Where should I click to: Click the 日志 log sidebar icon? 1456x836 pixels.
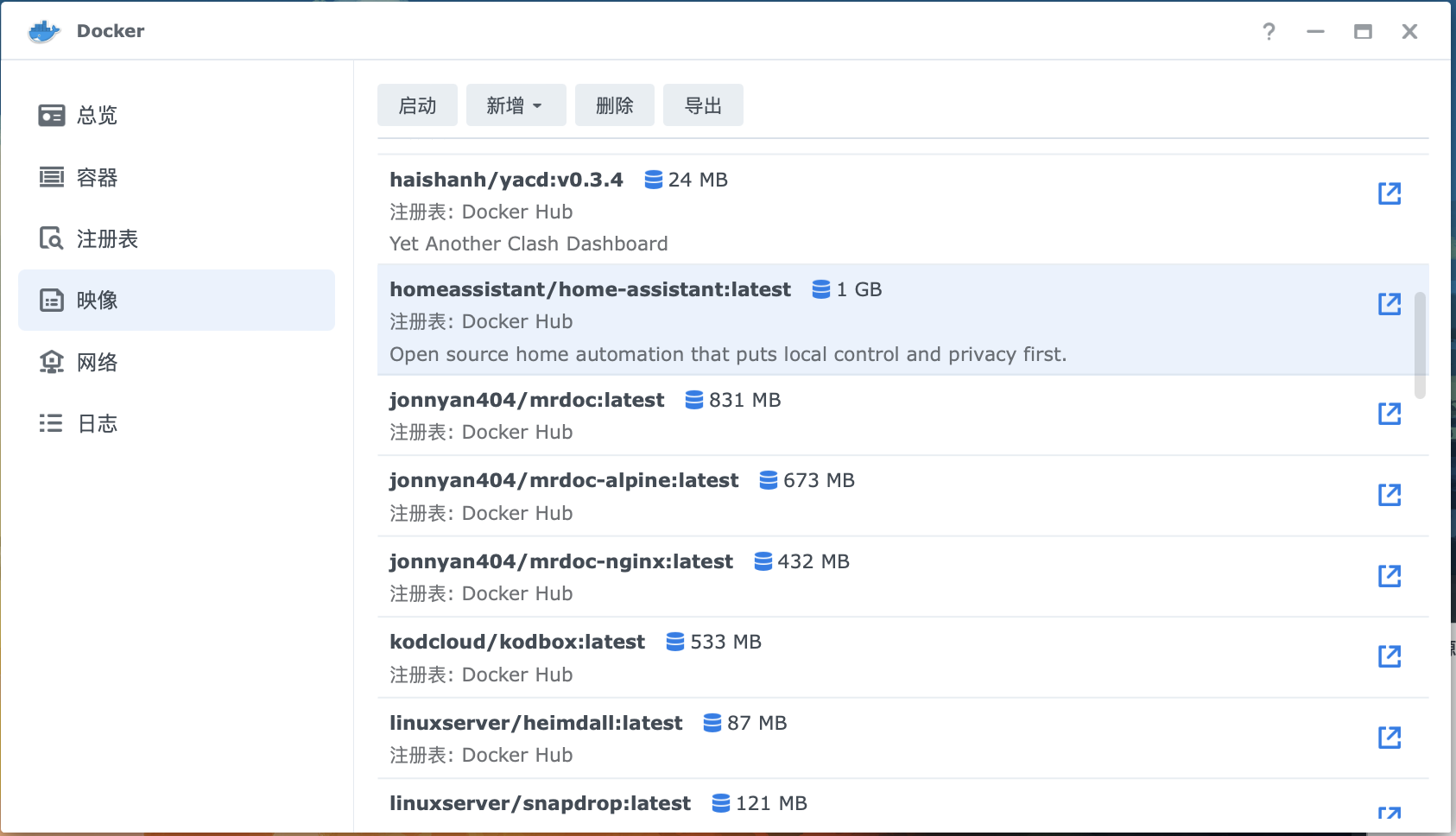[52, 423]
